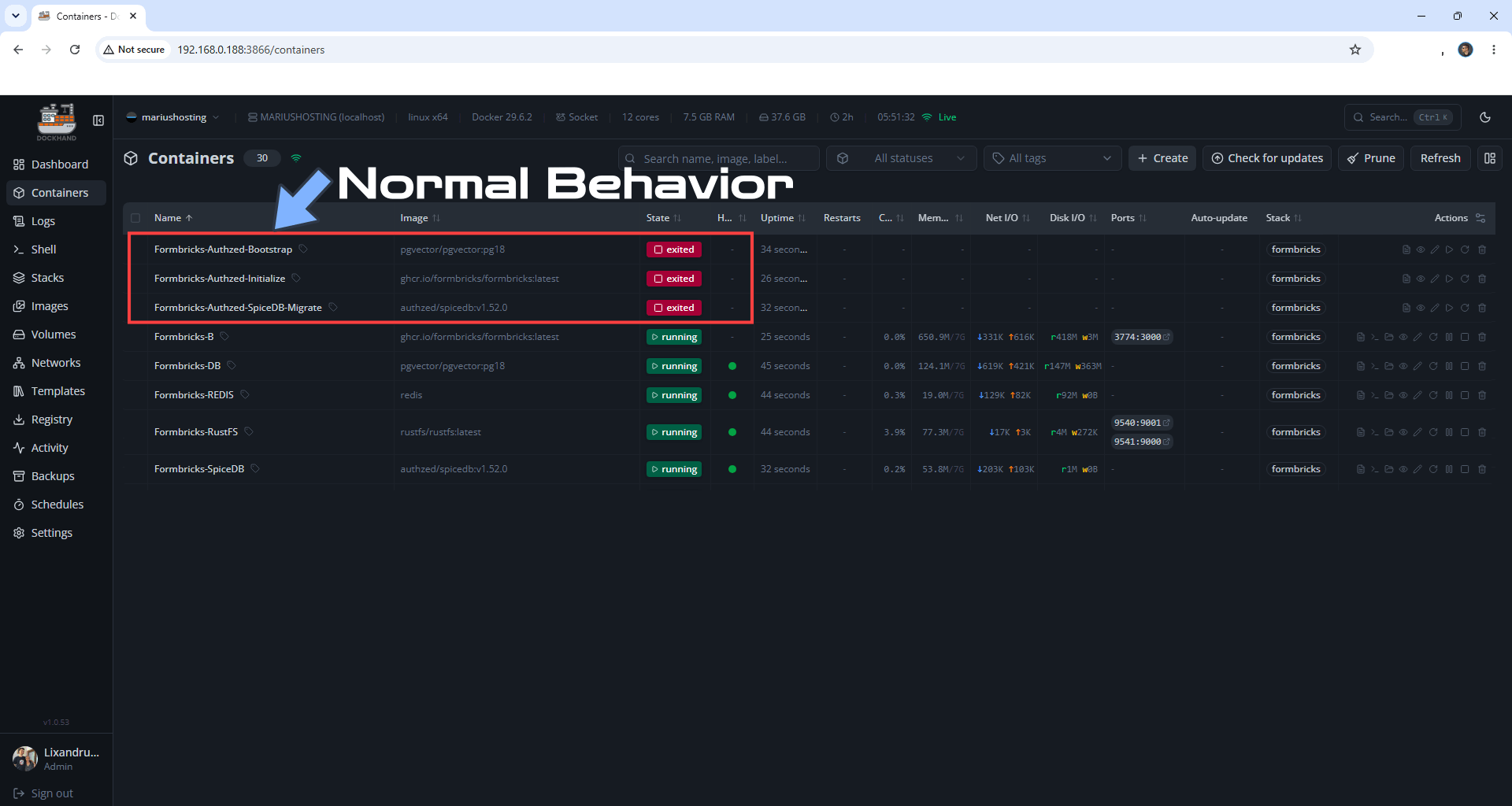Open Dashboard from the sidebar

56,165
